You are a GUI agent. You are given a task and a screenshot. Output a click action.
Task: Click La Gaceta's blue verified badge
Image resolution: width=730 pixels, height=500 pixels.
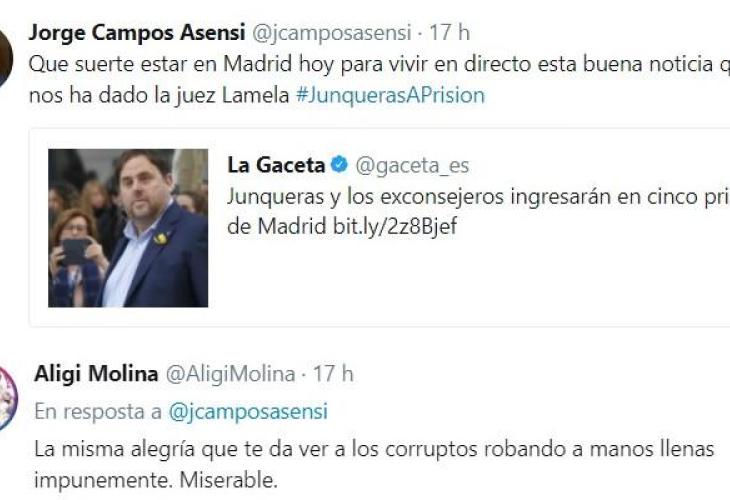pyautogui.click(x=339, y=165)
